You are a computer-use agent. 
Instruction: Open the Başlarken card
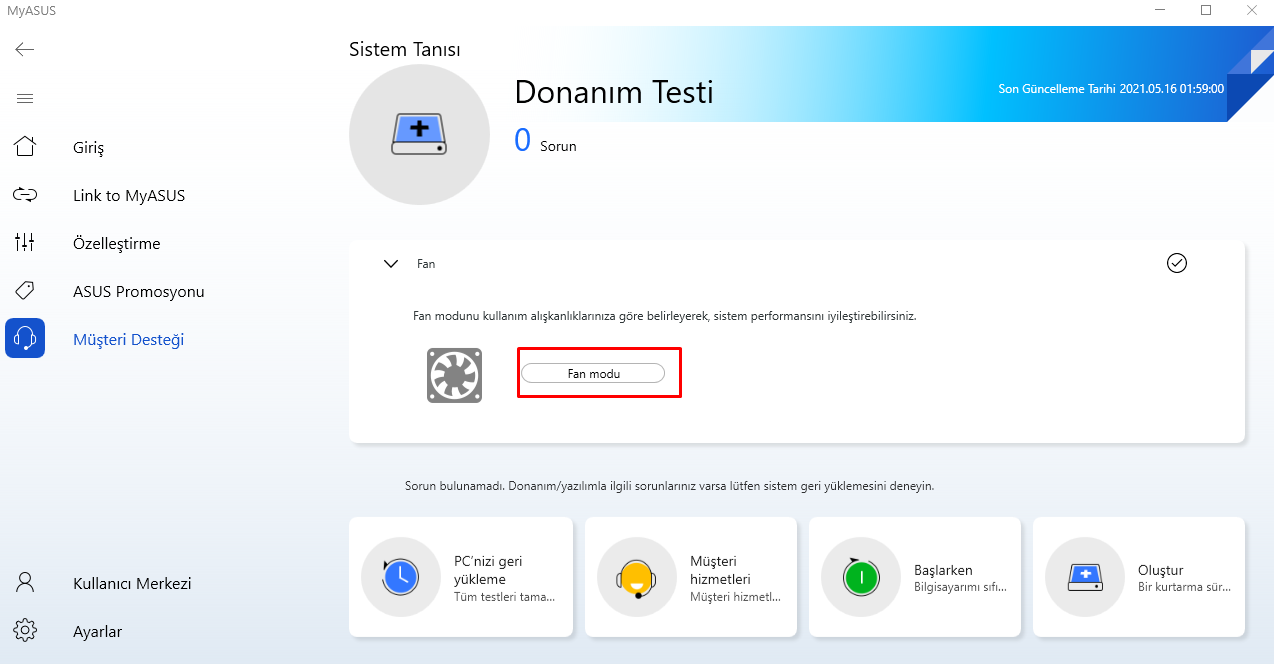point(915,577)
